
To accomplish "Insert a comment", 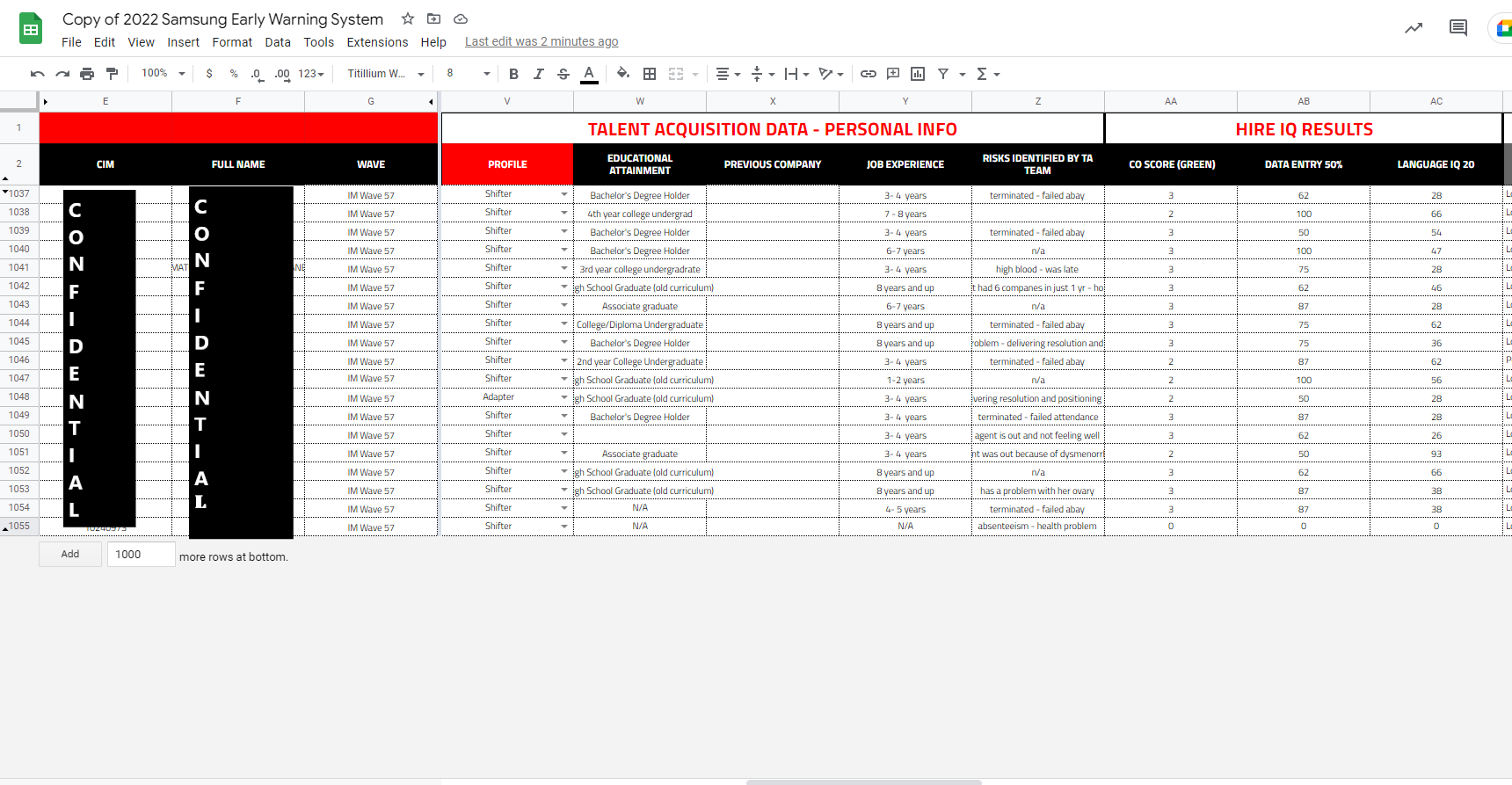I will point(893,74).
